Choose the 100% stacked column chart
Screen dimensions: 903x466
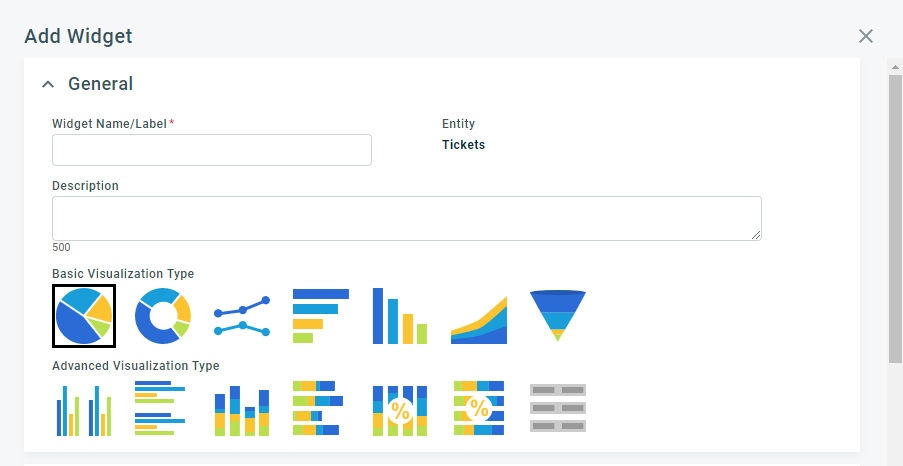400,410
